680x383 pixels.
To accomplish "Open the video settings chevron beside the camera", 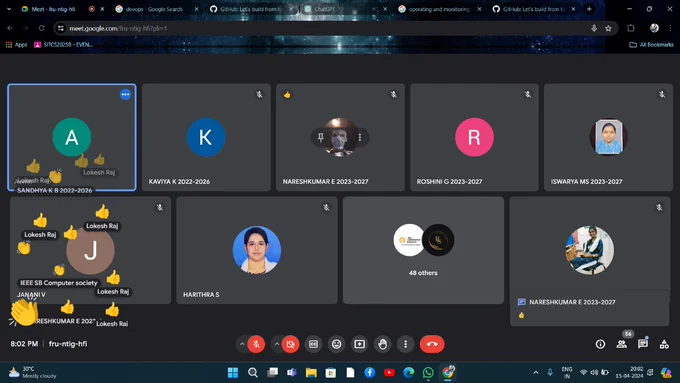I will point(277,344).
